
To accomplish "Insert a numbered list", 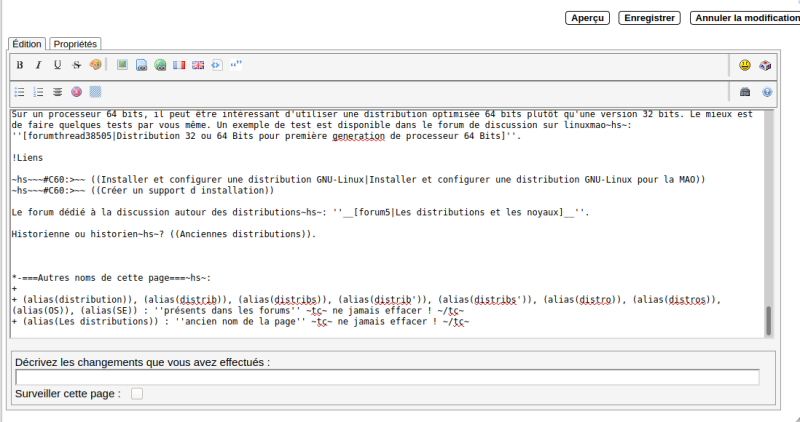I will pos(38,92).
